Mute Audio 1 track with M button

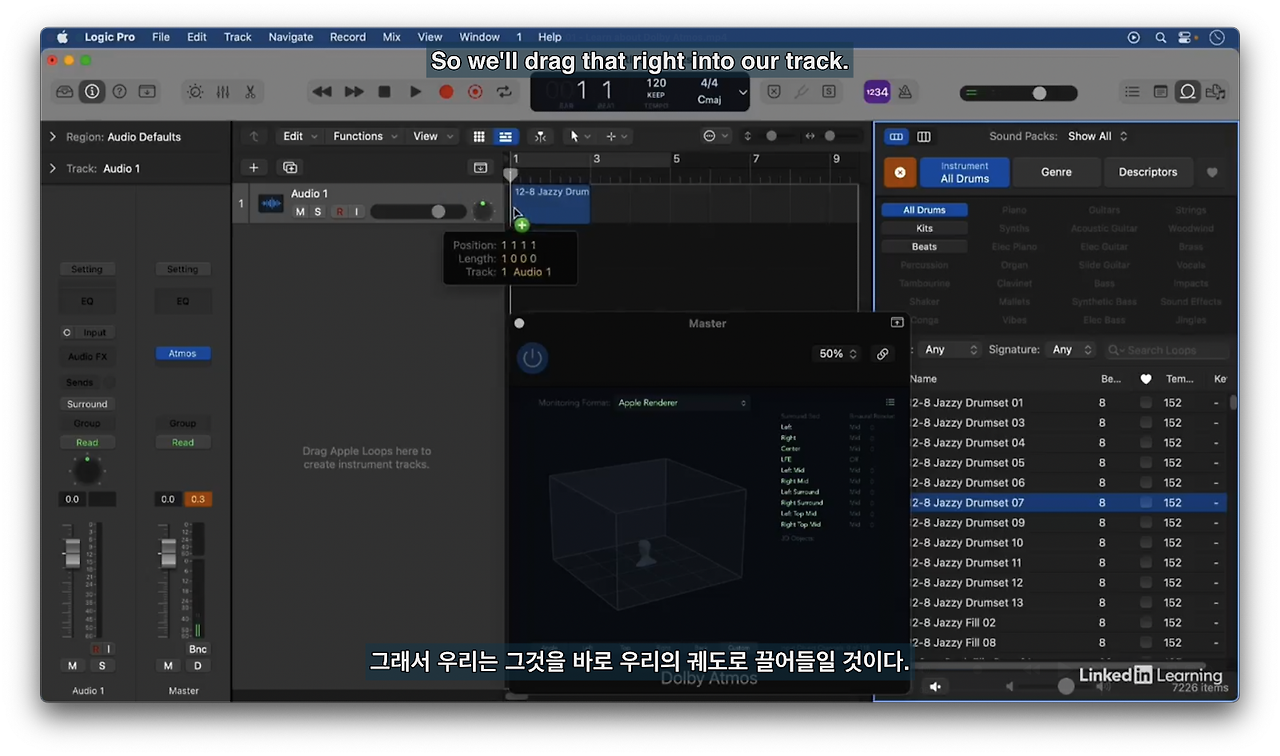(x=300, y=212)
